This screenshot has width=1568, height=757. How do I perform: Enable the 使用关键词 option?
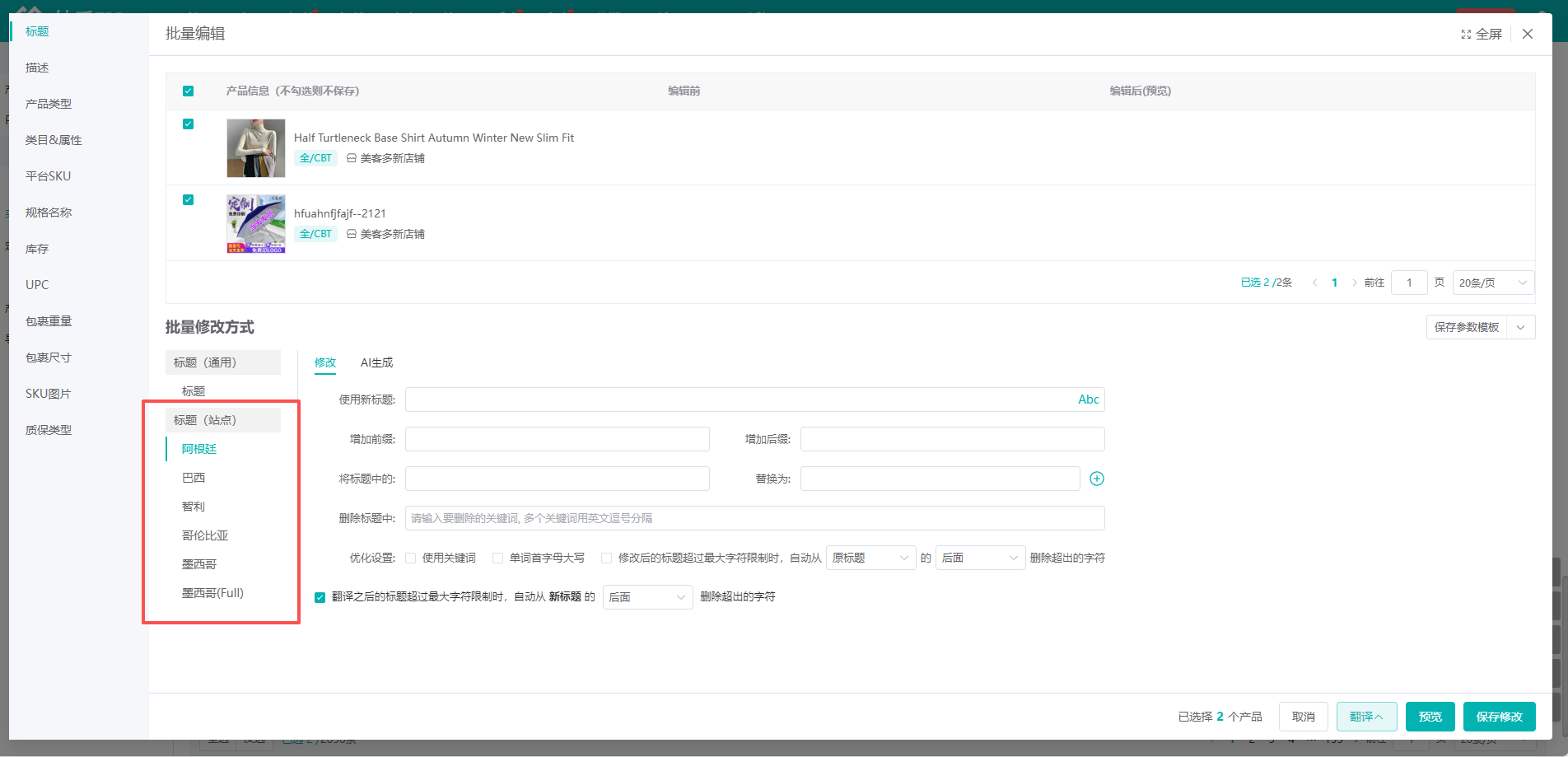(410, 558)
